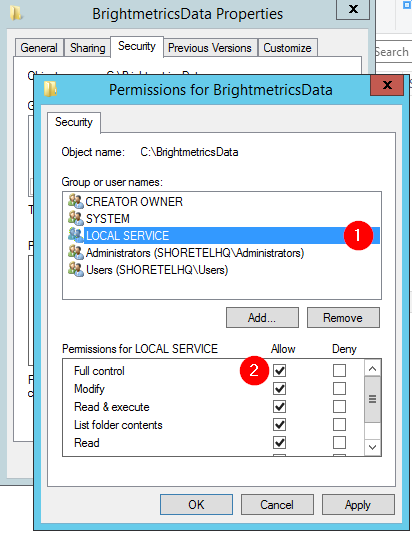
Task: Check Deny for List folder contents
Action: [x=339, y=425]
